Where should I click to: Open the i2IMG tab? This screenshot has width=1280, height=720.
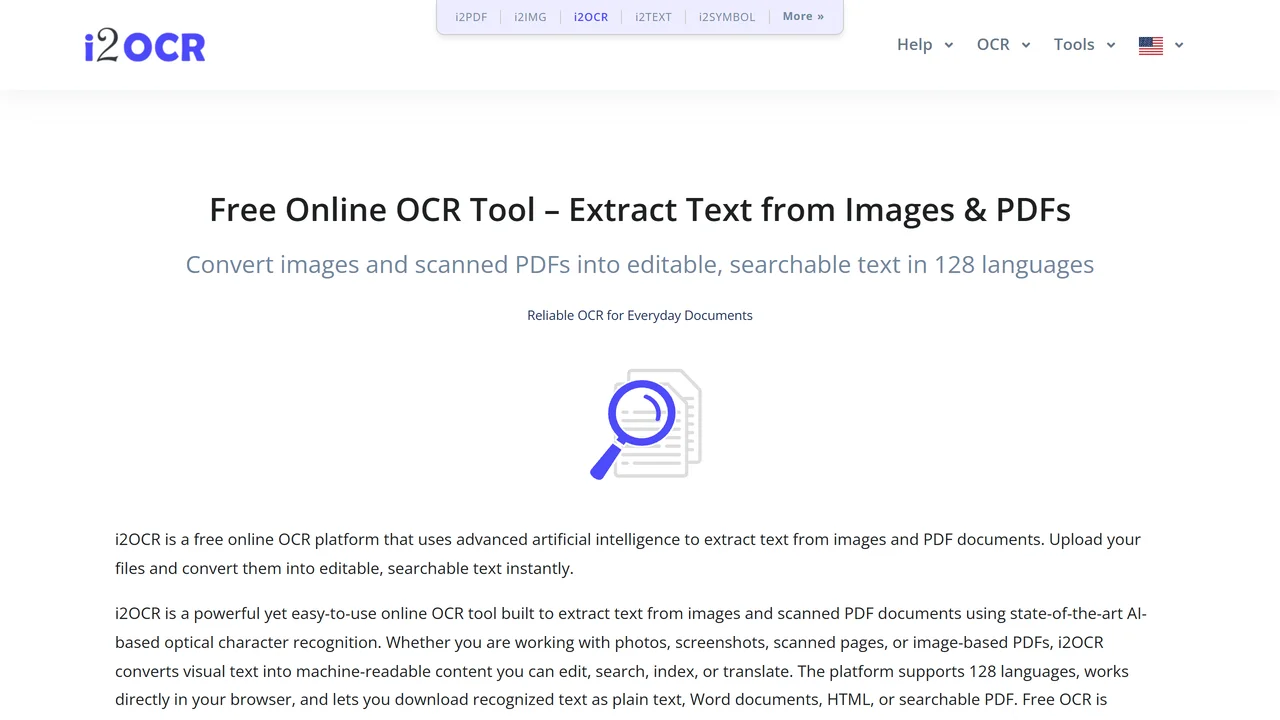point(530,17)
